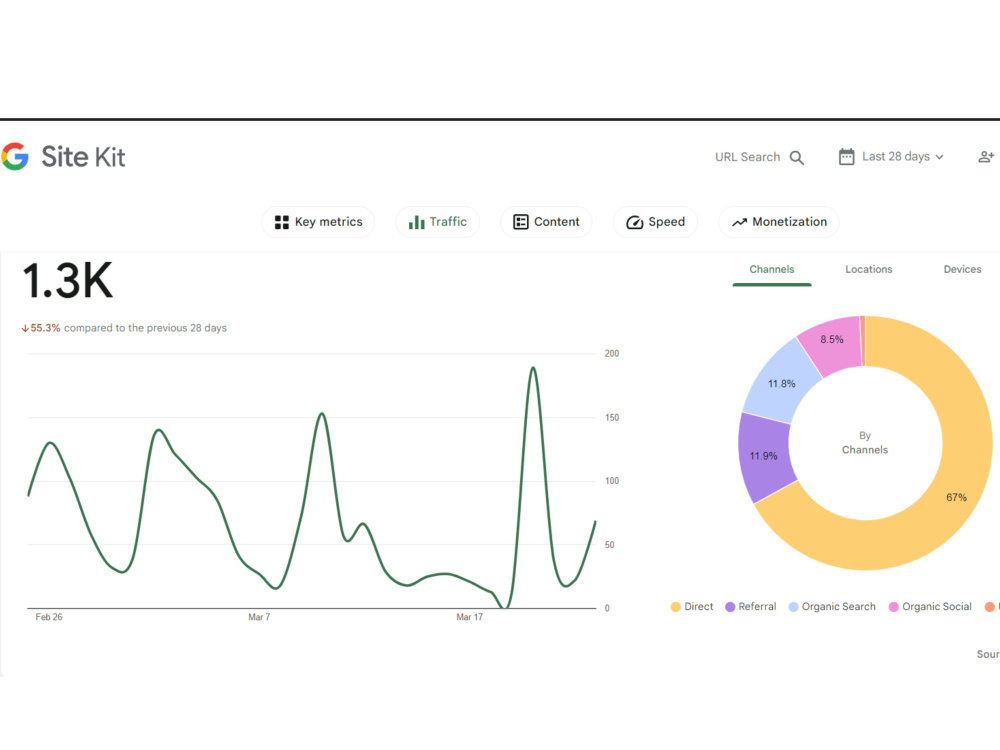Click the Site Kit title

pos(83,157)
